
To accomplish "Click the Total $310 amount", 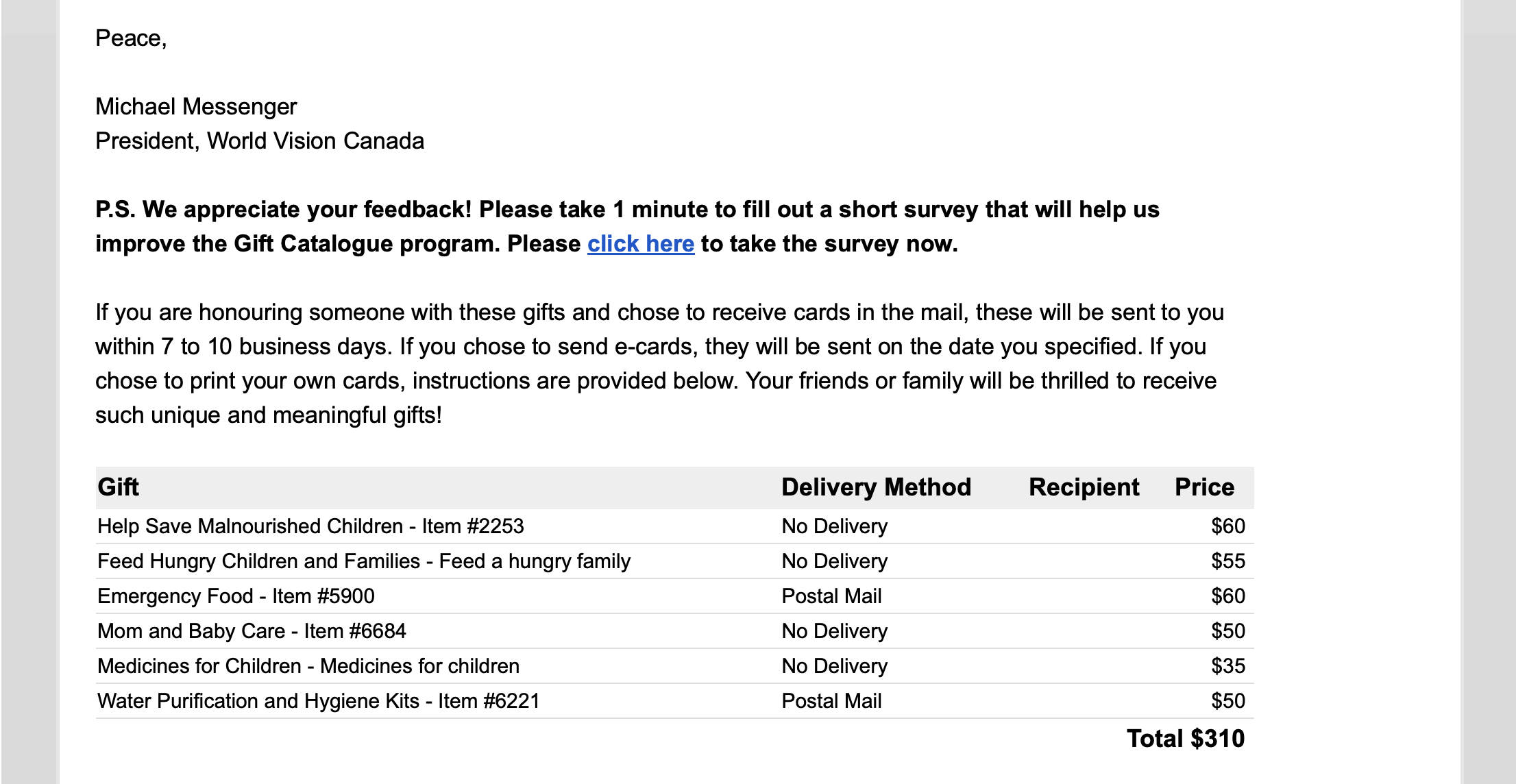I will [x=1185, y=739].
